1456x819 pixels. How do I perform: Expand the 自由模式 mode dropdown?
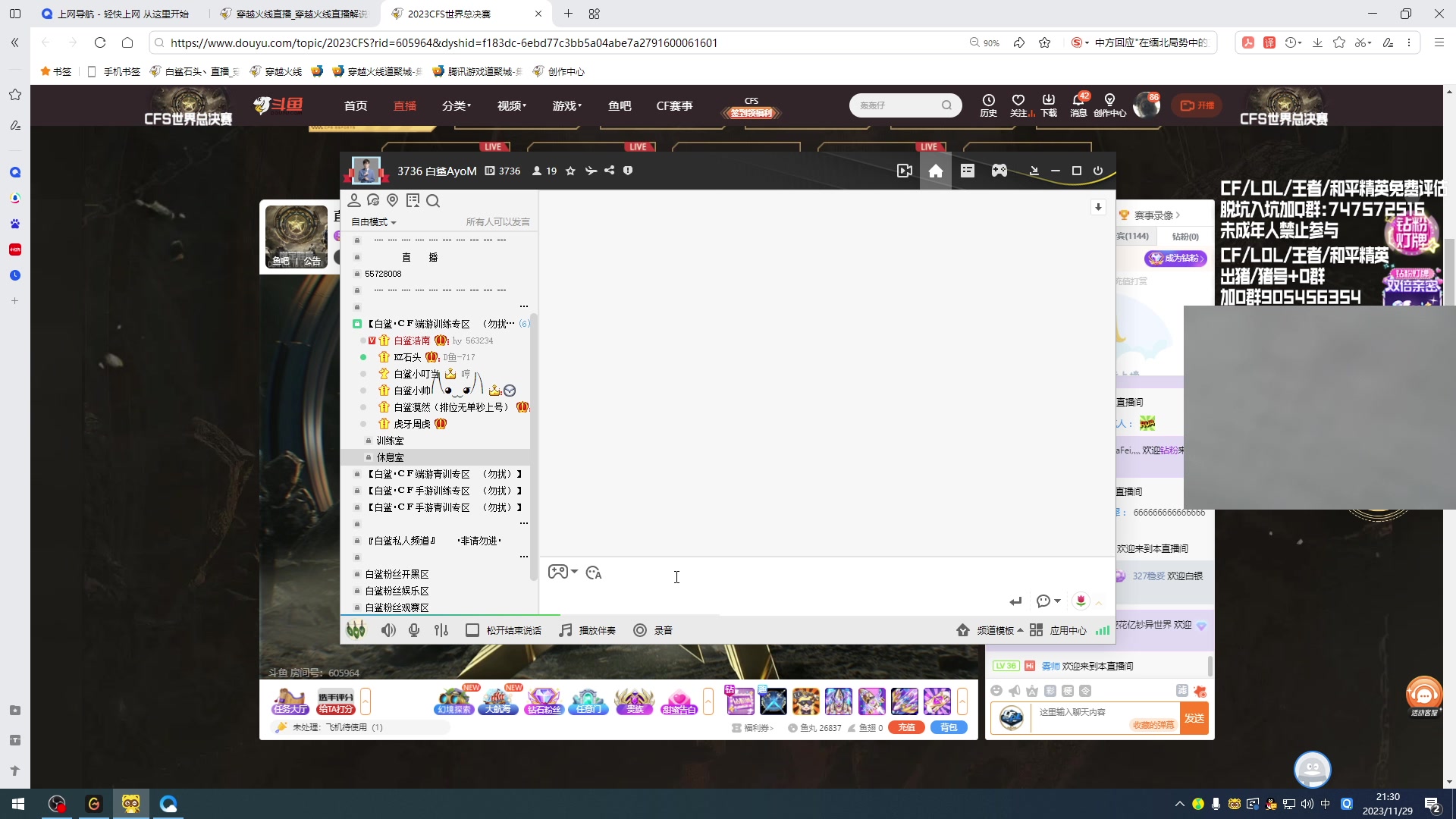tap(374, 222)
